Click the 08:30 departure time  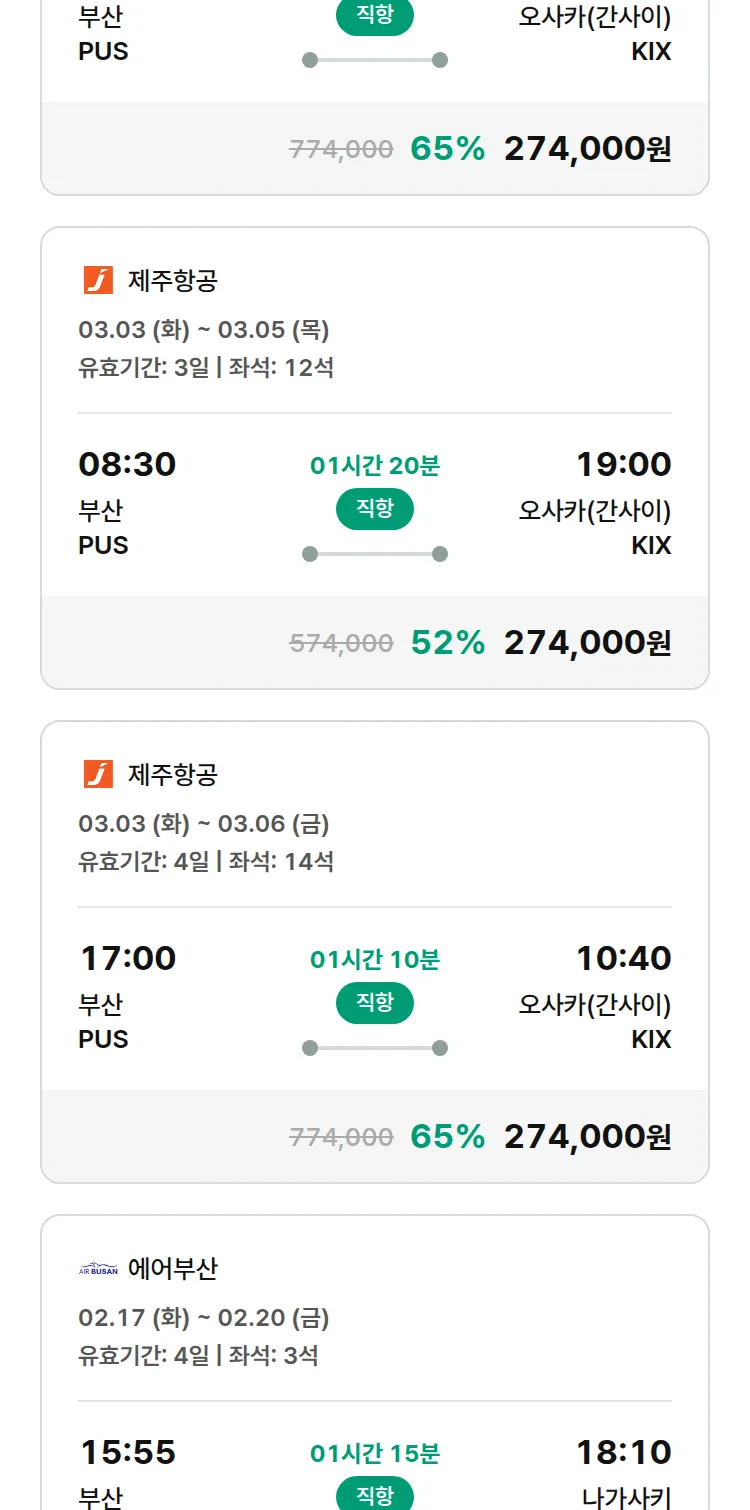click(127, 464)
